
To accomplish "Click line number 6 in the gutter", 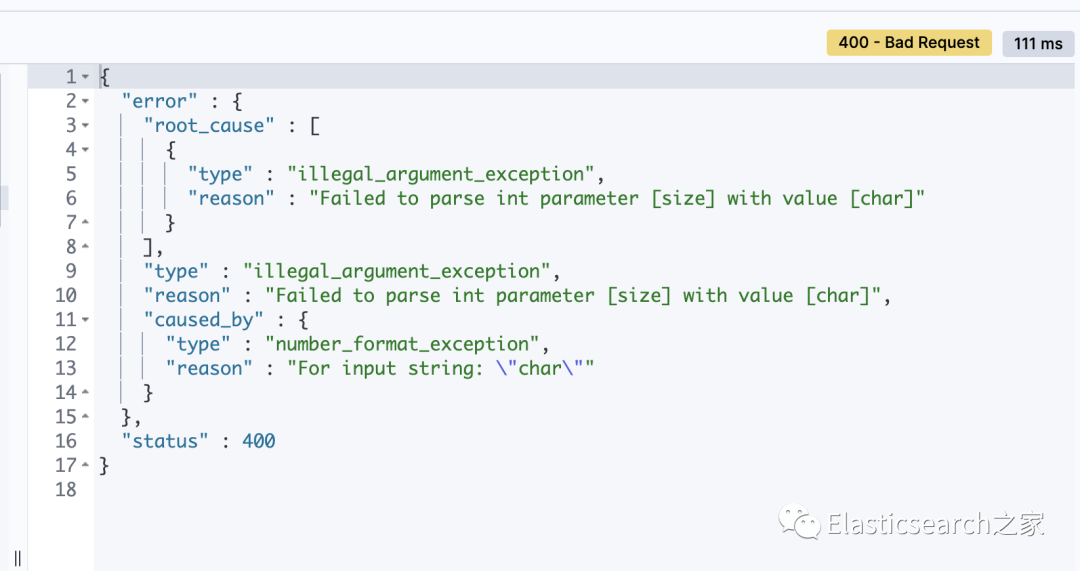I will pos(71,198).
